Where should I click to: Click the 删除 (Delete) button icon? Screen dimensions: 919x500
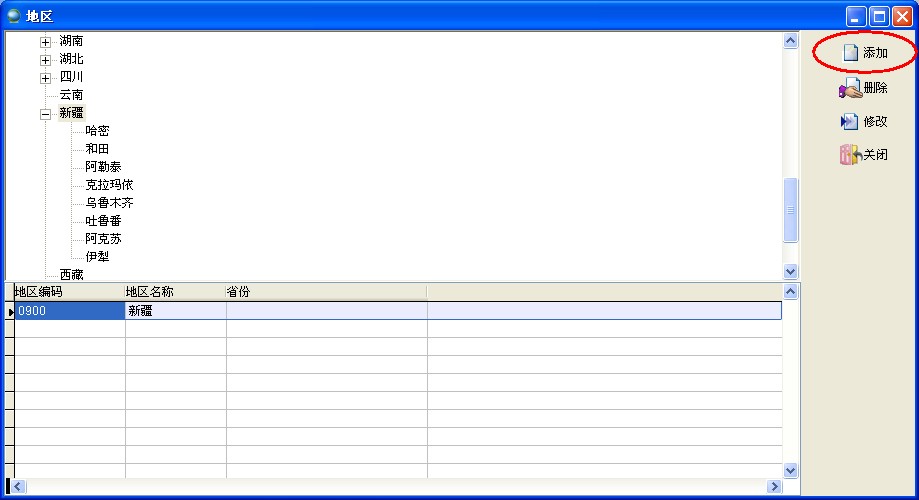[x=850, y=89]
